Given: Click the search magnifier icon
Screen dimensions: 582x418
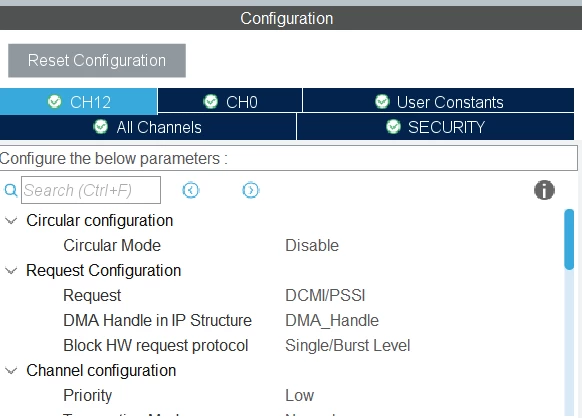Looking at the screenshot, I should pyautogui.click(x=10, y=190).
